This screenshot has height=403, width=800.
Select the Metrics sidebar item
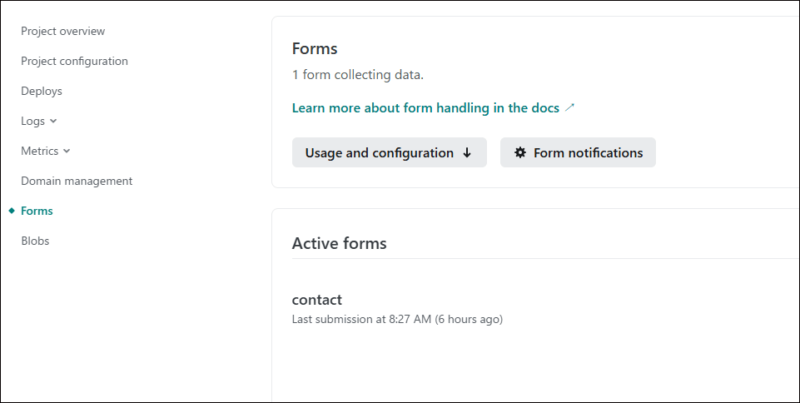[39, 151]
